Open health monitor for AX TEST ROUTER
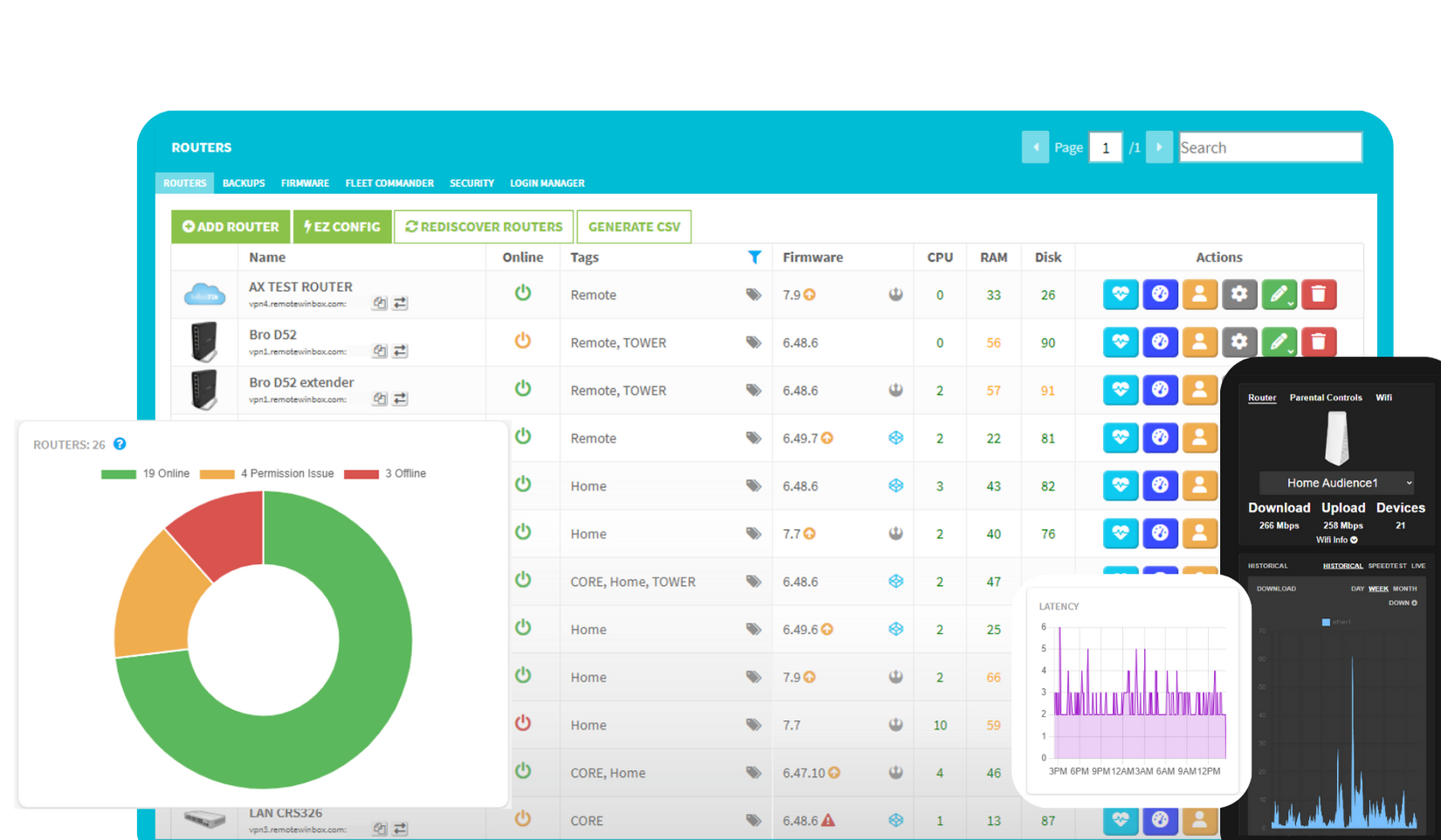Screen dimensions: 1441x840 [x=1120, y=295]
